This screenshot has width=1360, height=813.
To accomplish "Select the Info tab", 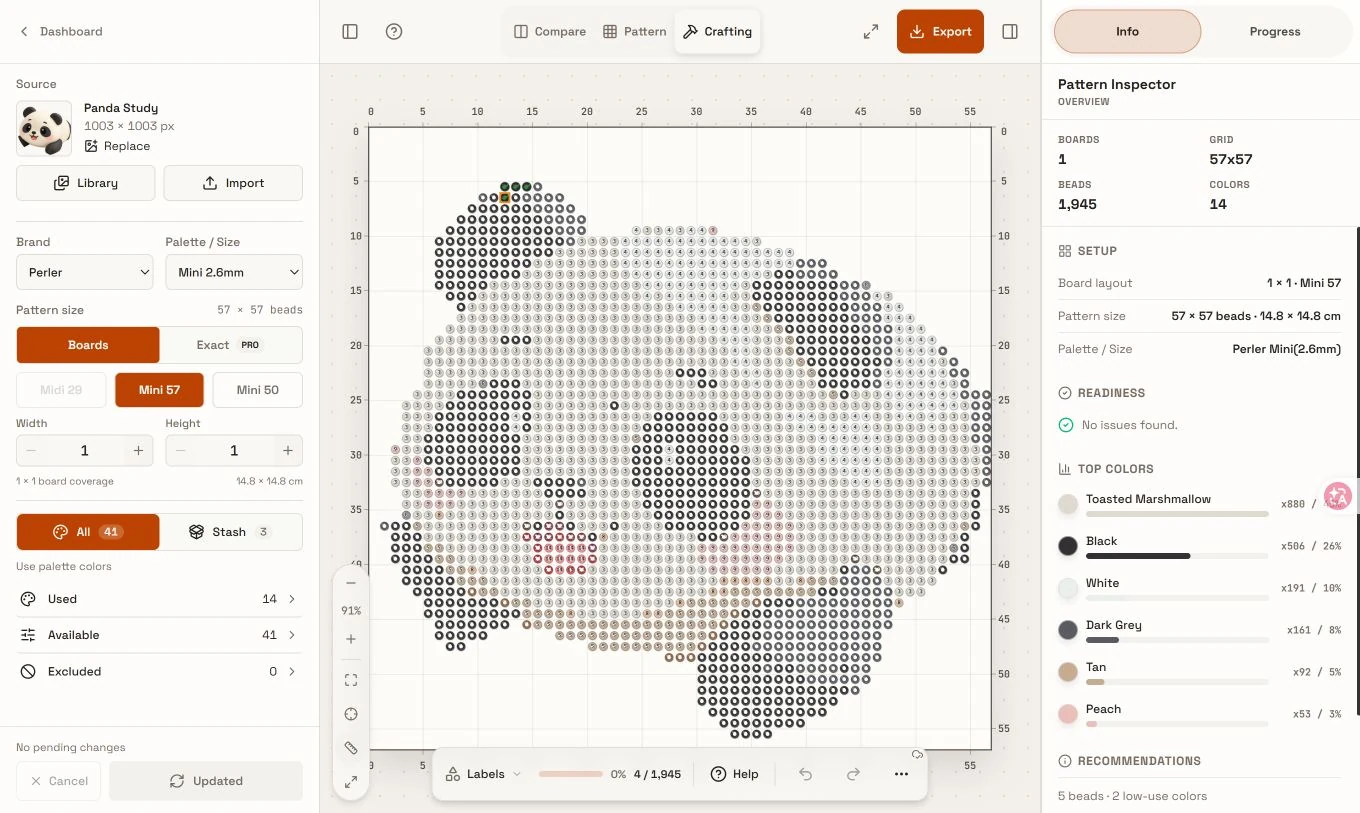I will click(1127, 32).
